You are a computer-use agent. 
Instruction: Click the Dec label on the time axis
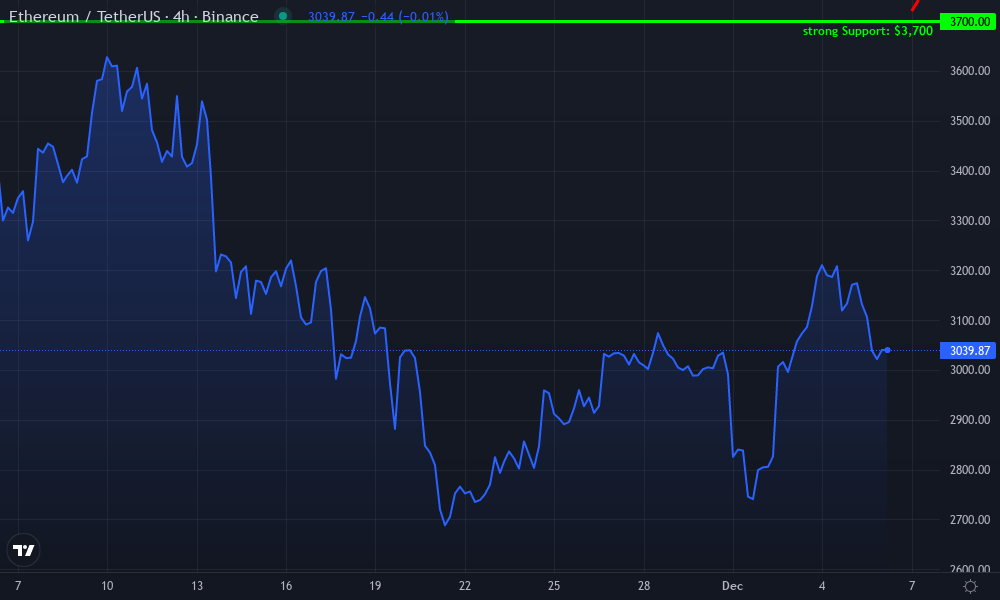pyautogui.click(x=731, y=586)
